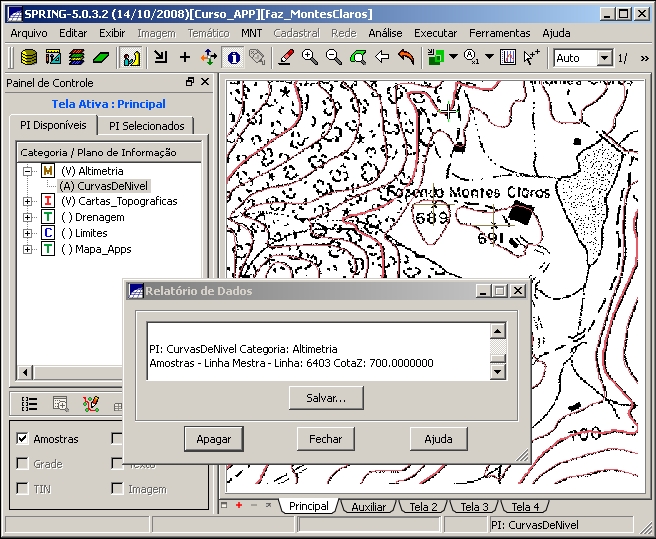Open the Análise menu
656x539 pixels.
[385, 33]
